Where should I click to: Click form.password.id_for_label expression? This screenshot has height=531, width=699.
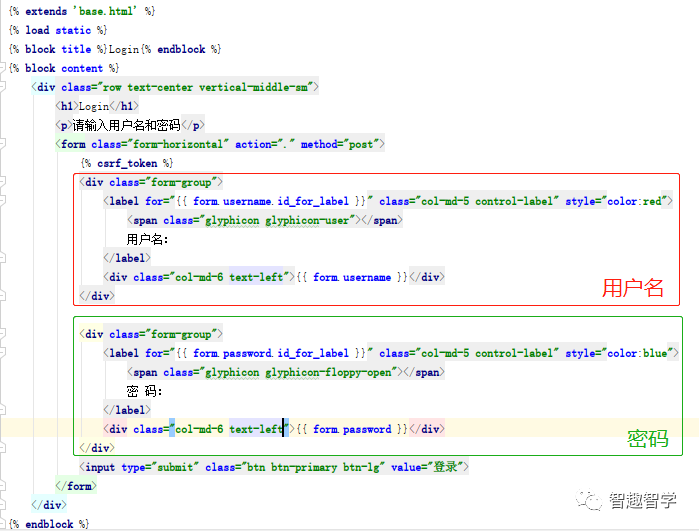(x=271, y=353)
